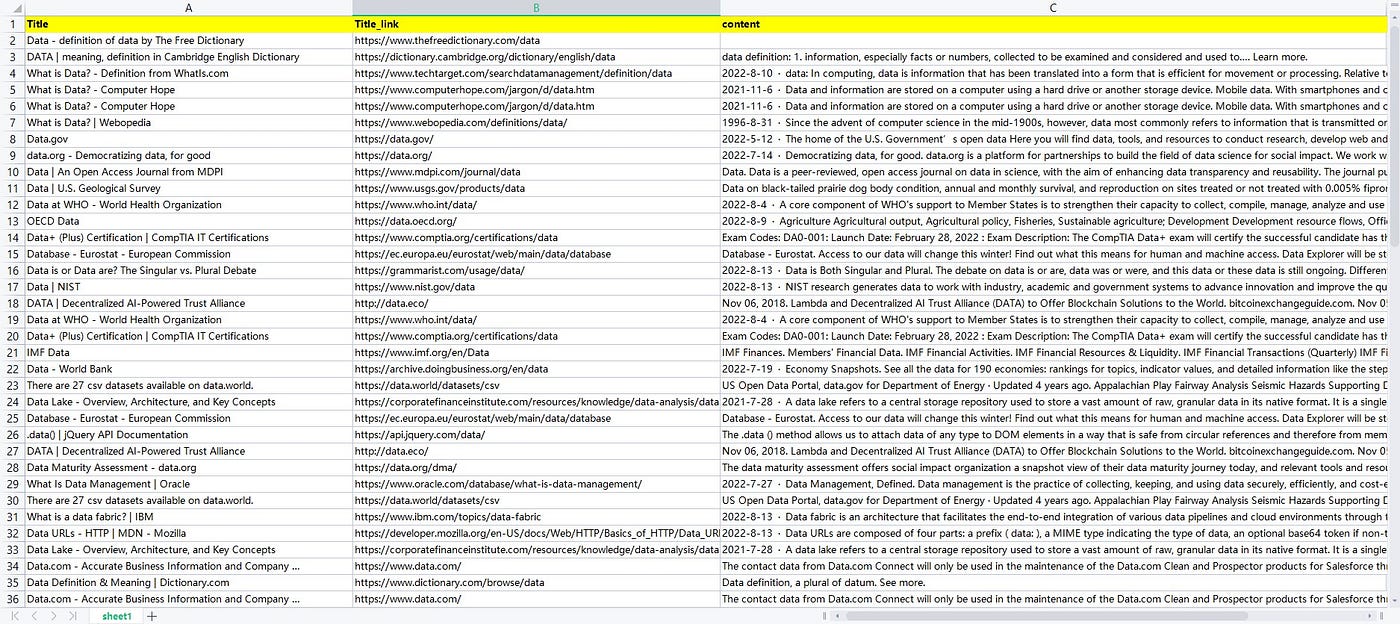Click the Cambridge English Dictionary title cell
The height and width of the screenshot is (624, 1400).
coord(189,57)
